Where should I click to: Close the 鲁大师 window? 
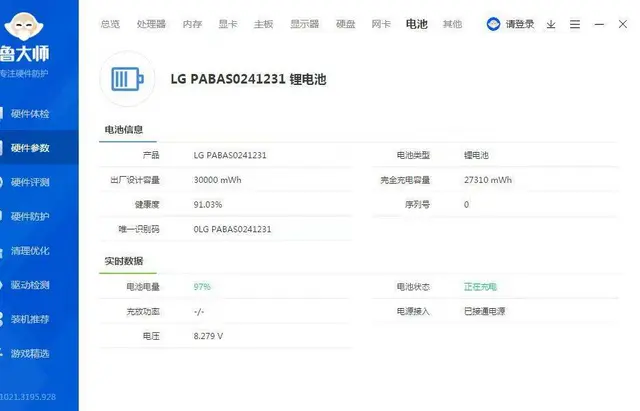click(x=622, y=24)
